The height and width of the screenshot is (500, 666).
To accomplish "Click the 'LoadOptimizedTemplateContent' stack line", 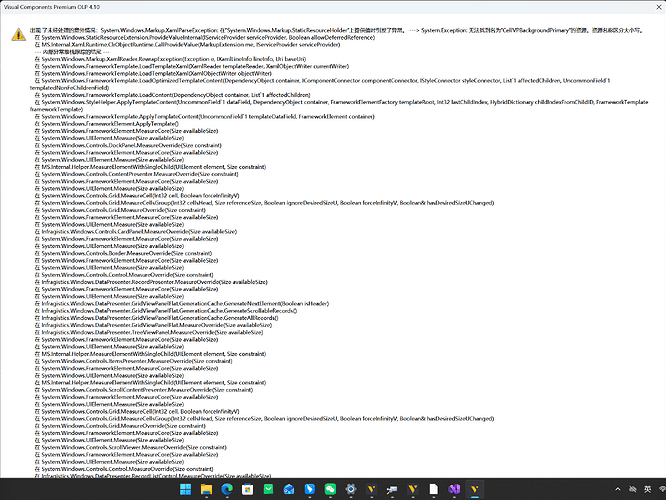I will coord(320,84).
